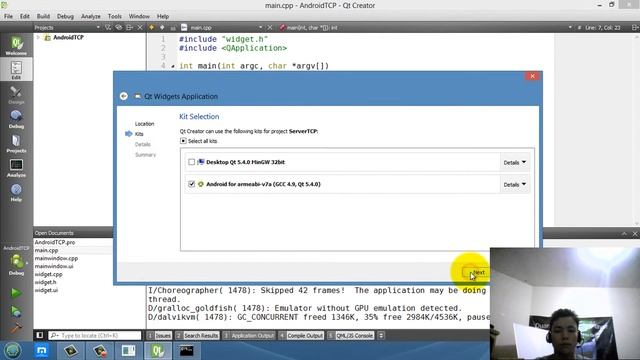Screen dimensions: 640x360
Task: Select mainwindow.ui in Open Documents
Action: click(54, 266)
